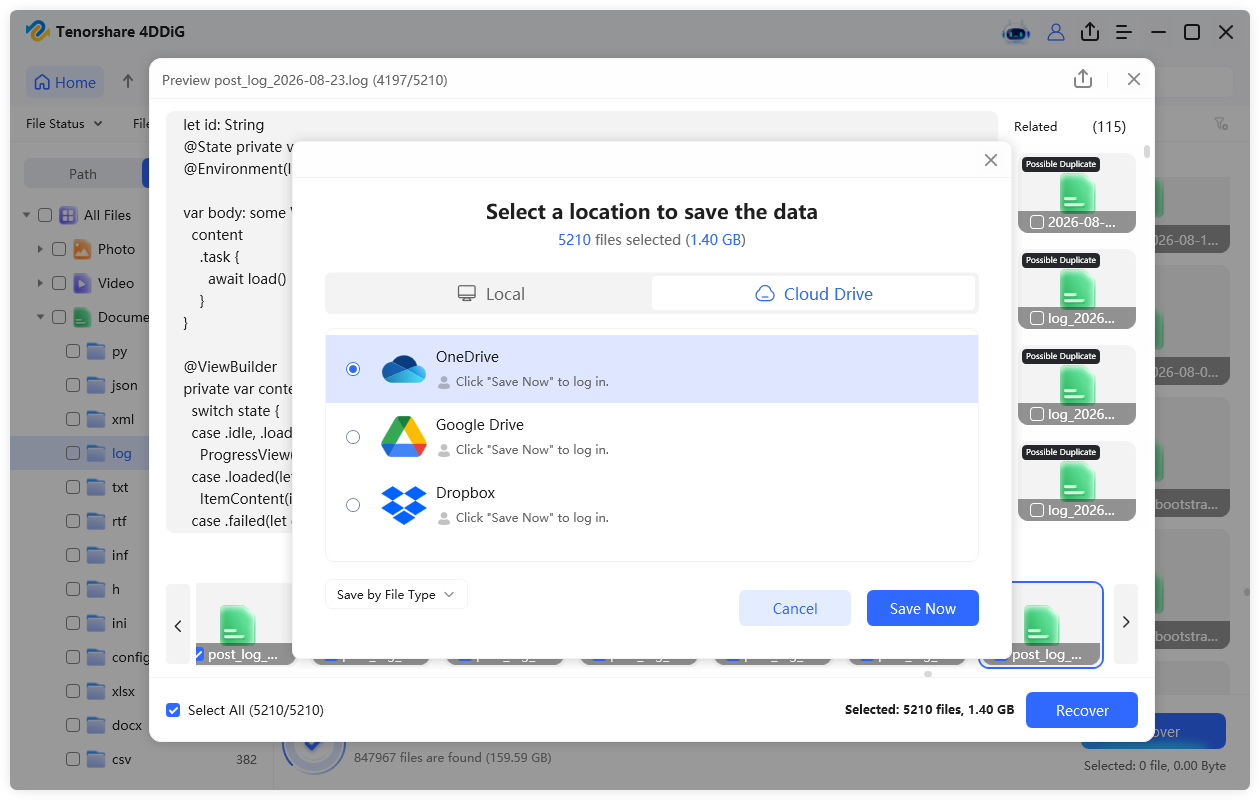Toggle the json folder checkbox
Viewport: 1260px width, 800px height.
(73, 385)
